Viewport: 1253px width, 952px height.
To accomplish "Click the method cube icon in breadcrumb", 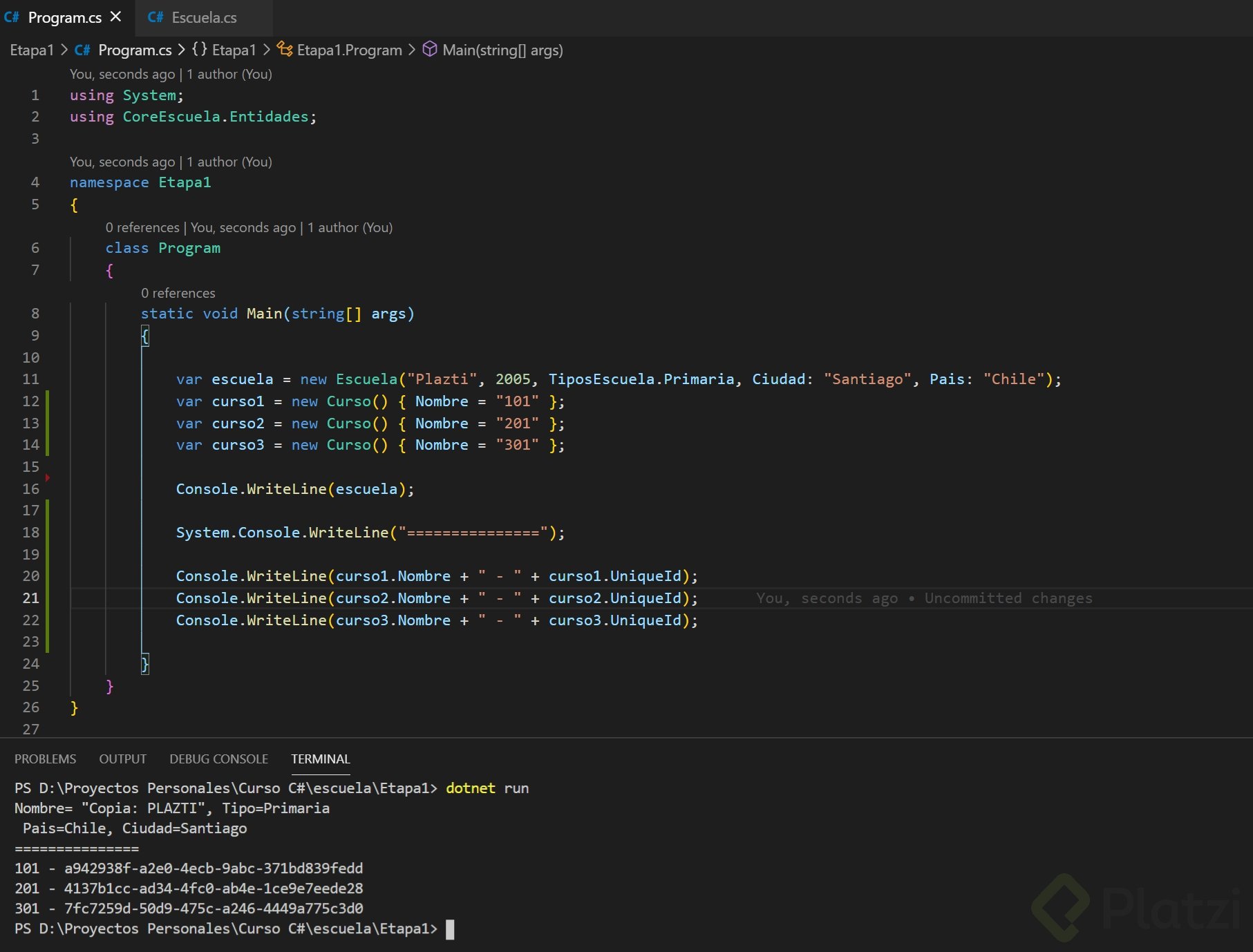I will [x=430, y=49].
